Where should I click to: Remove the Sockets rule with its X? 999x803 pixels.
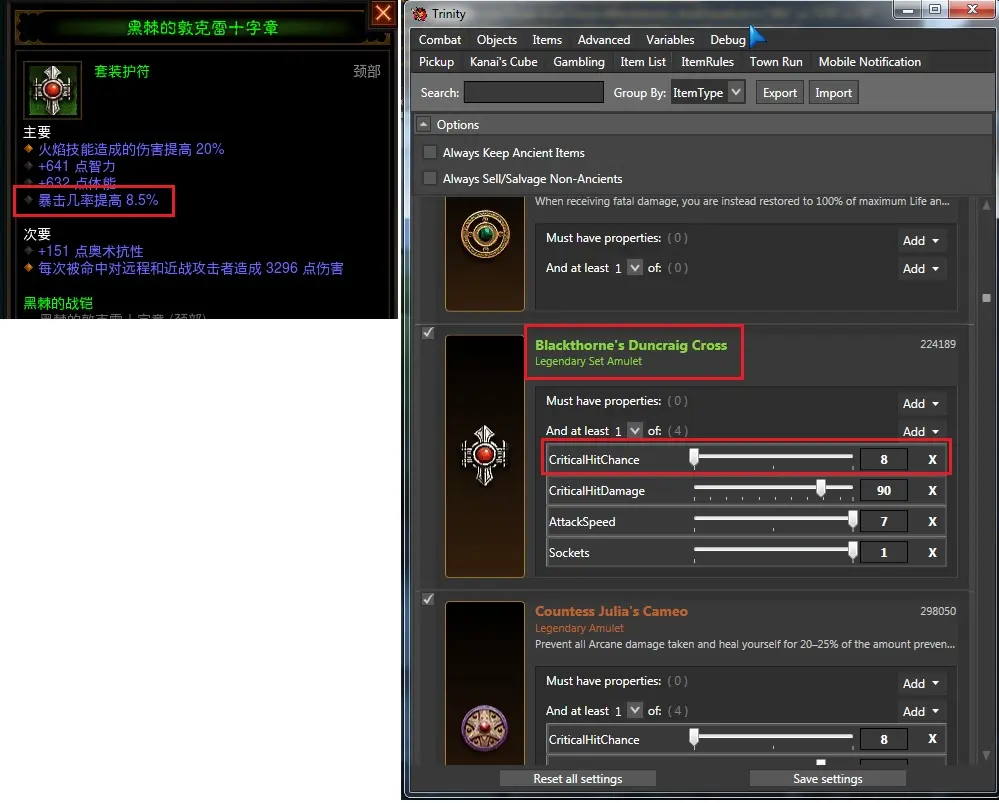pyautogui.click(x=932, y=553)
